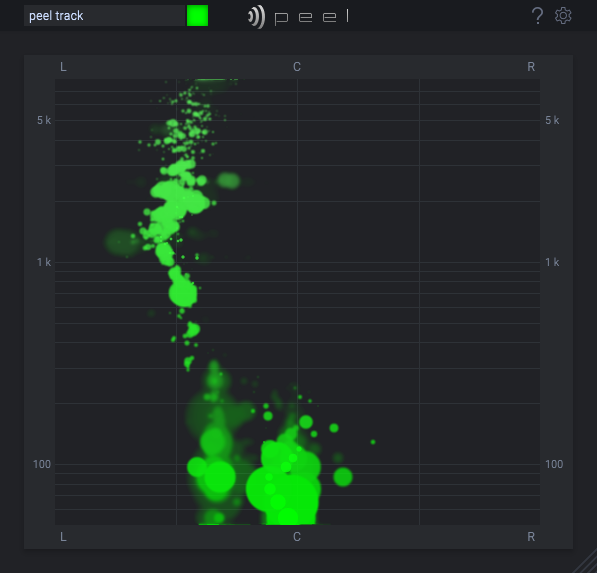The width and height of the screenshot is (597, 573).
Task: Click the right '100' frequency label
Action: [x=554, y=464]
